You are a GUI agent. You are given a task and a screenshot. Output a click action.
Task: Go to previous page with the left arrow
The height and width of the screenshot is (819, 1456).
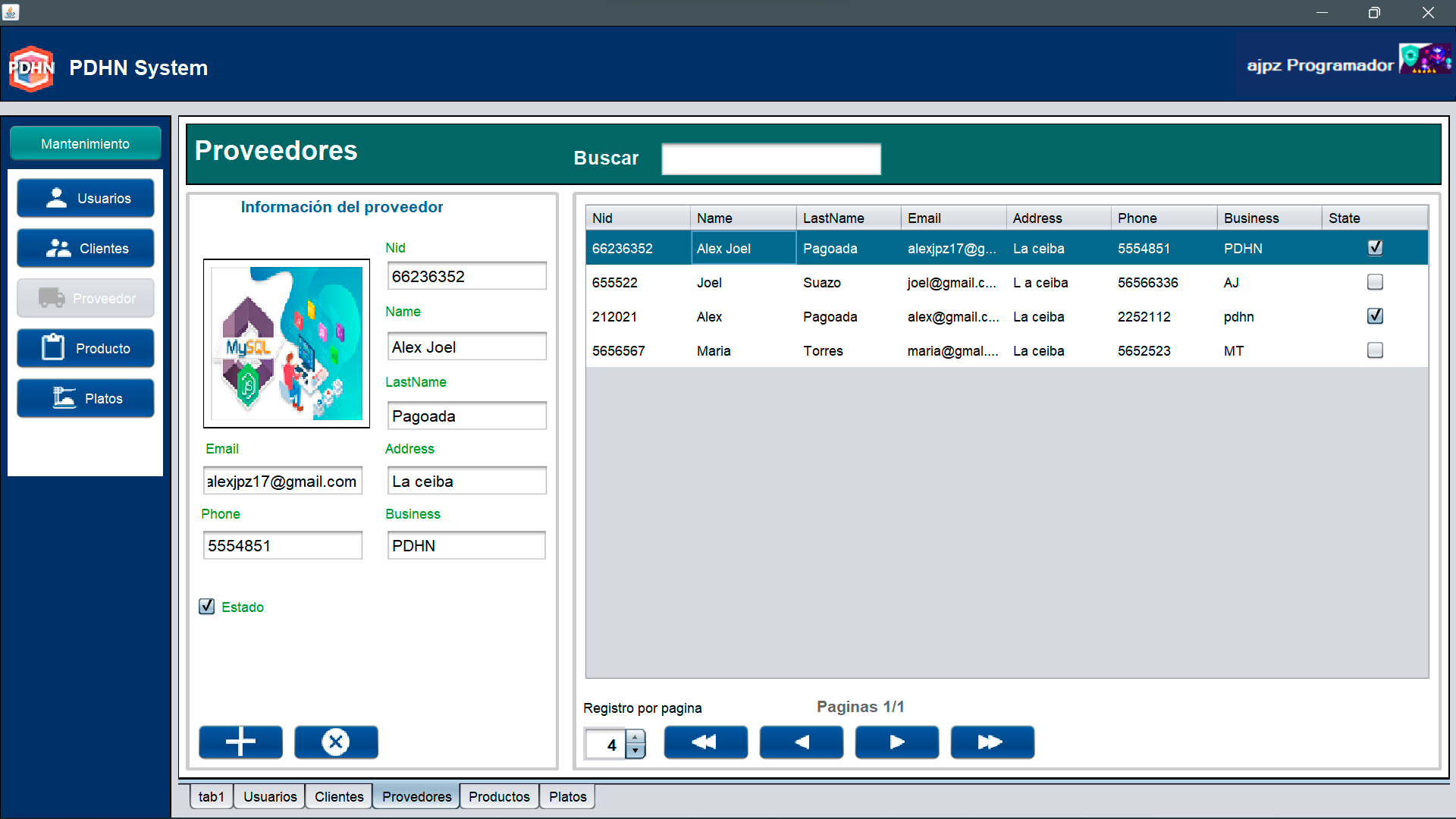(801, 742)
